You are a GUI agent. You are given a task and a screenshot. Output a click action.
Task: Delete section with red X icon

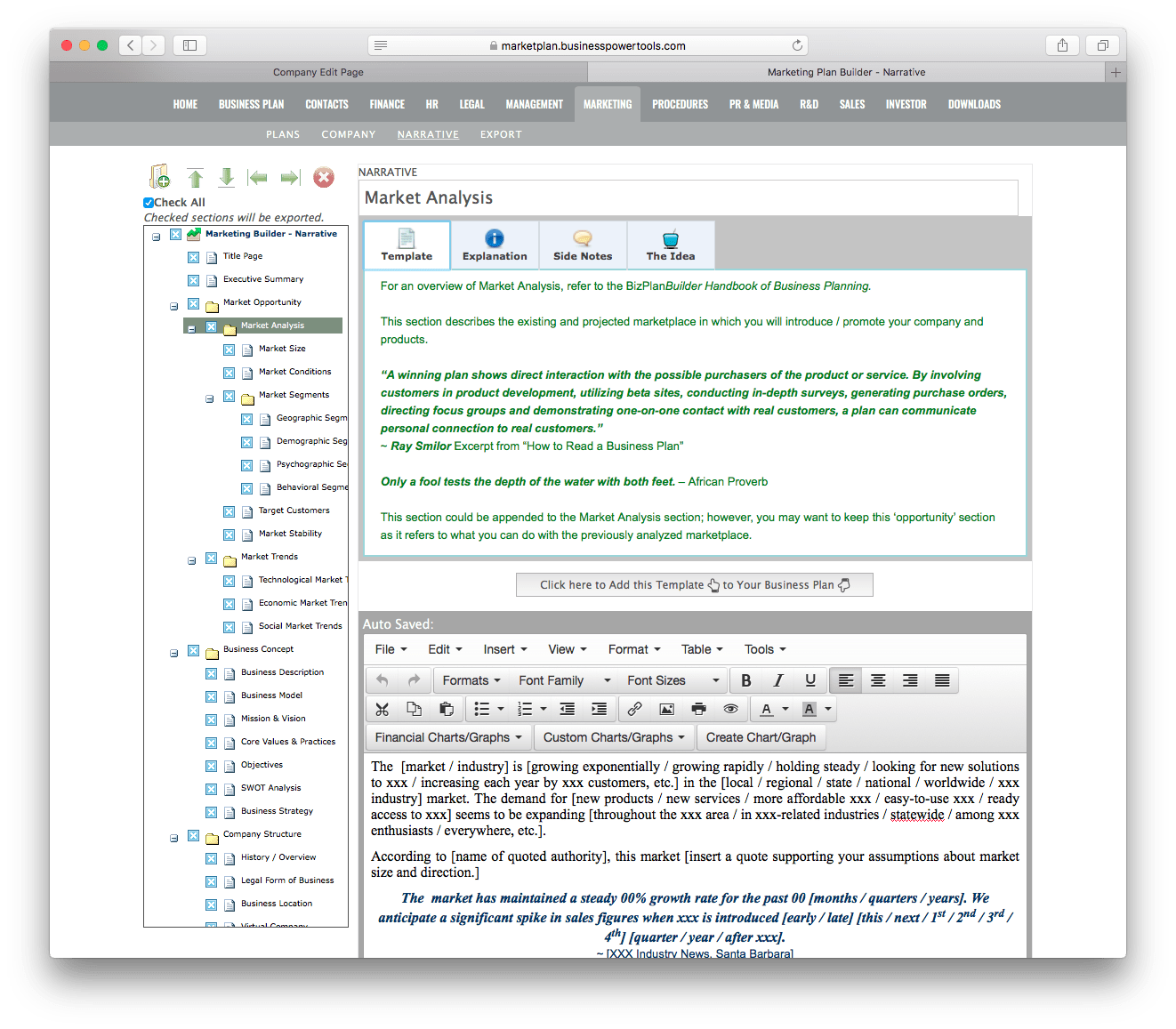click(x=324, y=178)
